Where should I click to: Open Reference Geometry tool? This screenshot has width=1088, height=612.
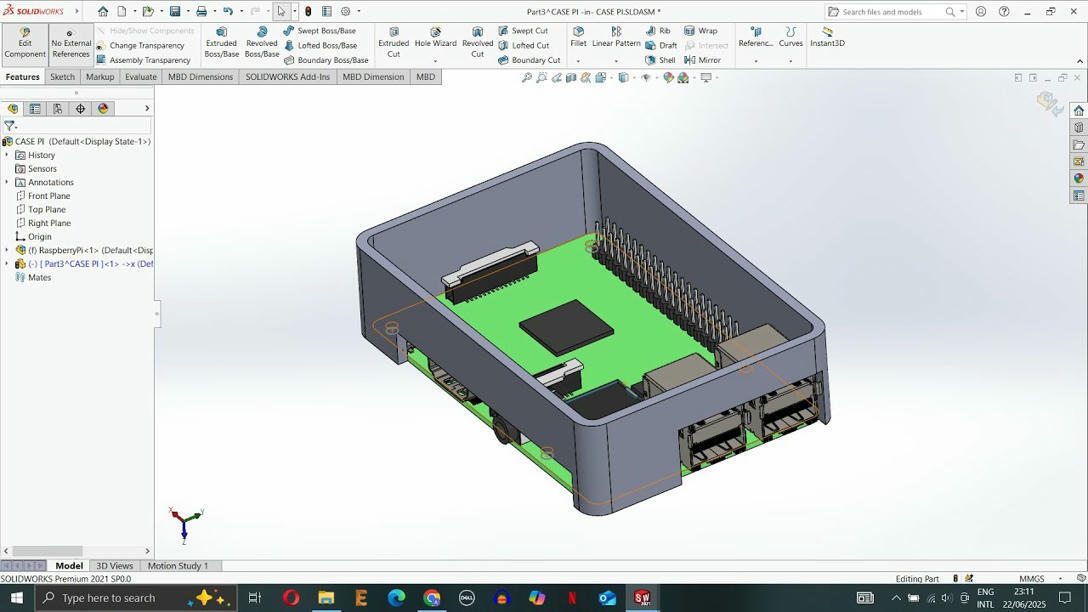click(756, 37)
